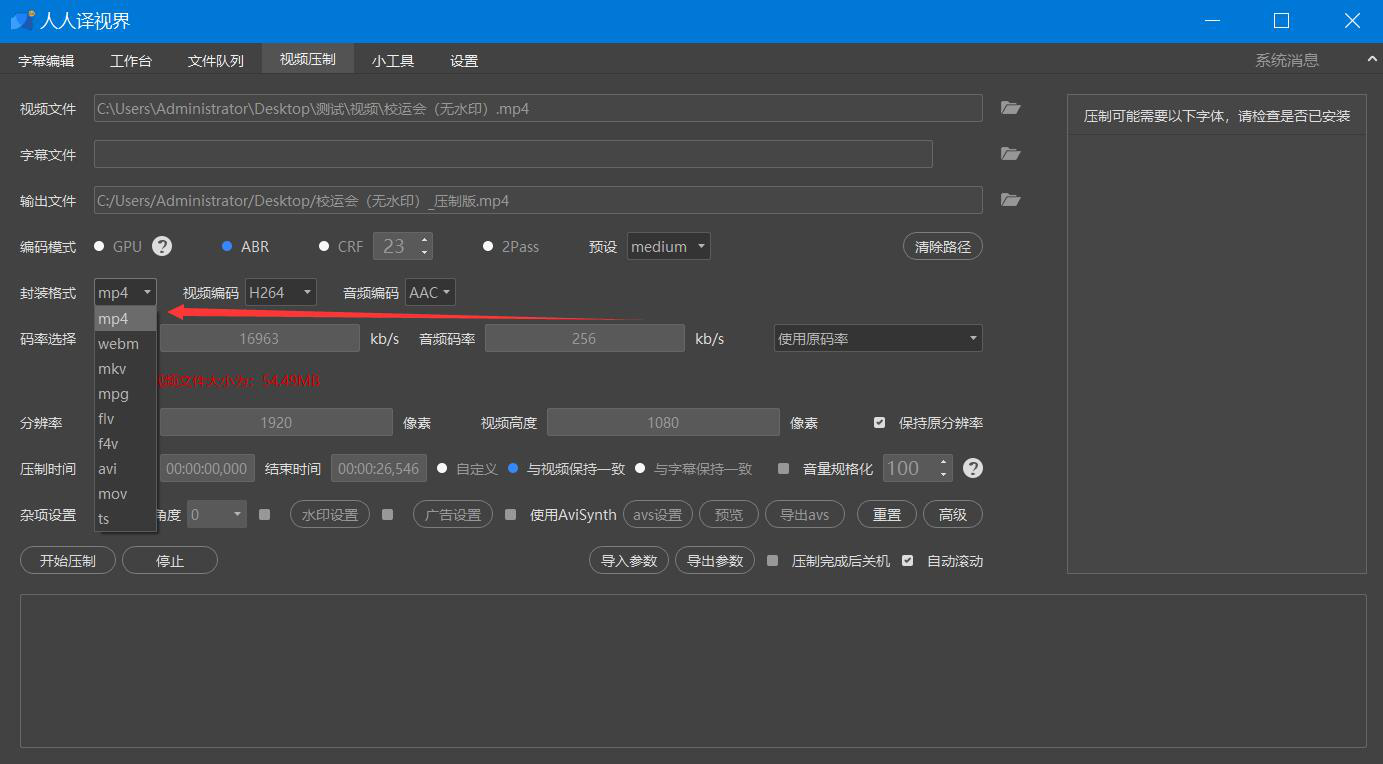Click help icon next to GPU option
Image resolution: width=1383 pixels, height=764 pixels.
click(162, 246)
